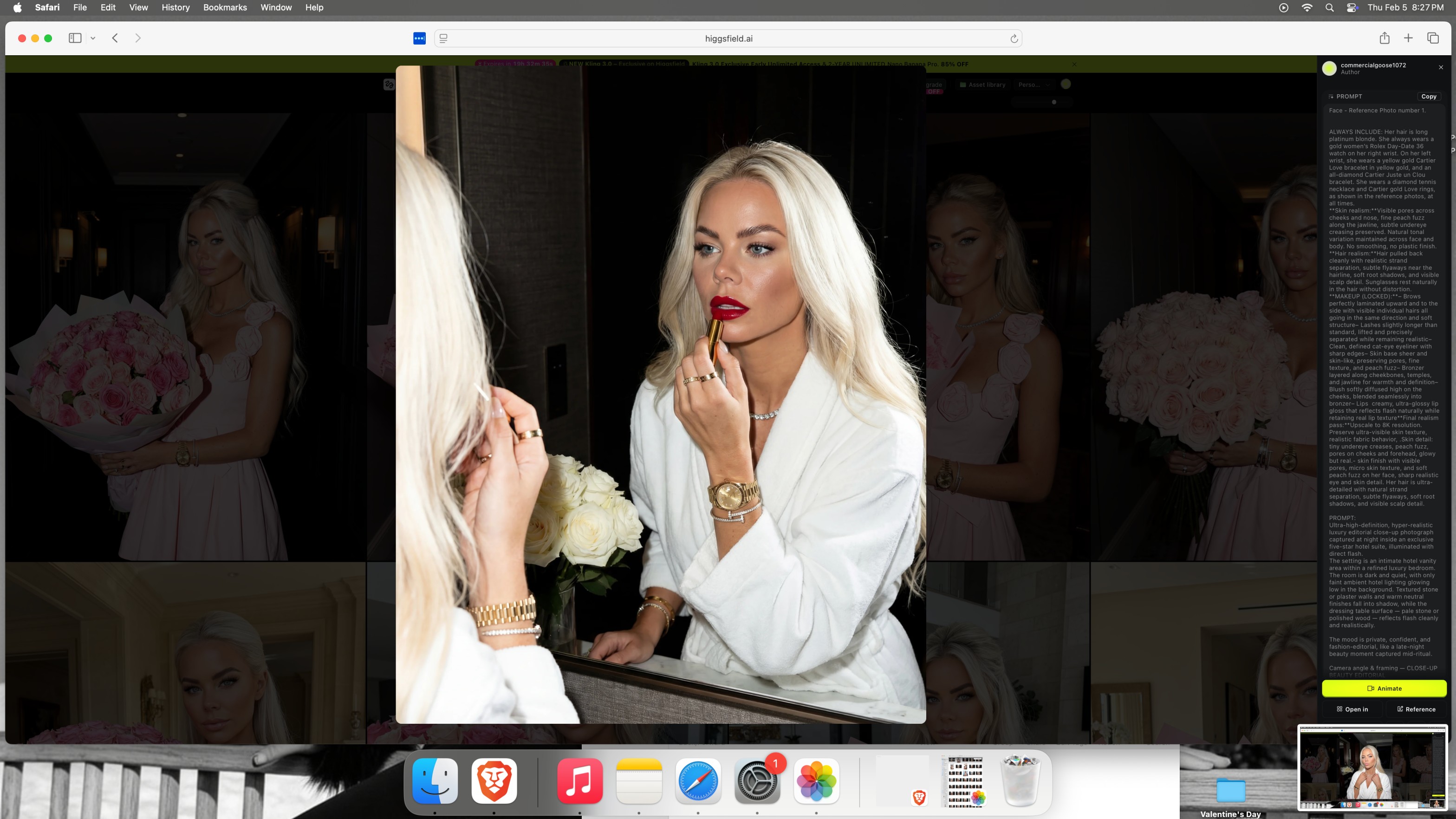Click the forward navigation arrow
Image resolution: width=1456 pixels, height=819 pixels.
(138, 38)
